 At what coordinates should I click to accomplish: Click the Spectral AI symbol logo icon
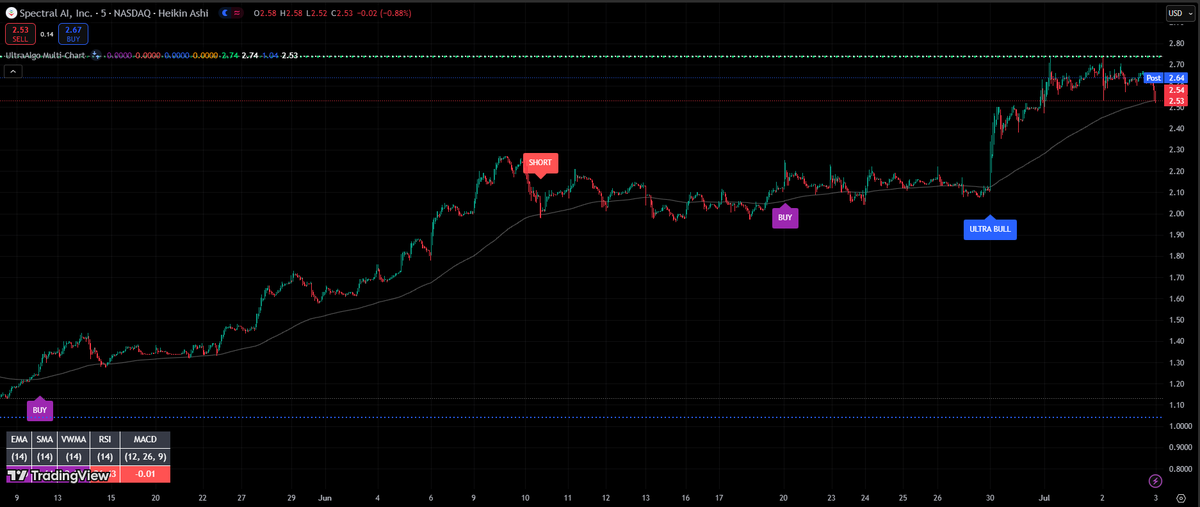click(x=12, y=13)
